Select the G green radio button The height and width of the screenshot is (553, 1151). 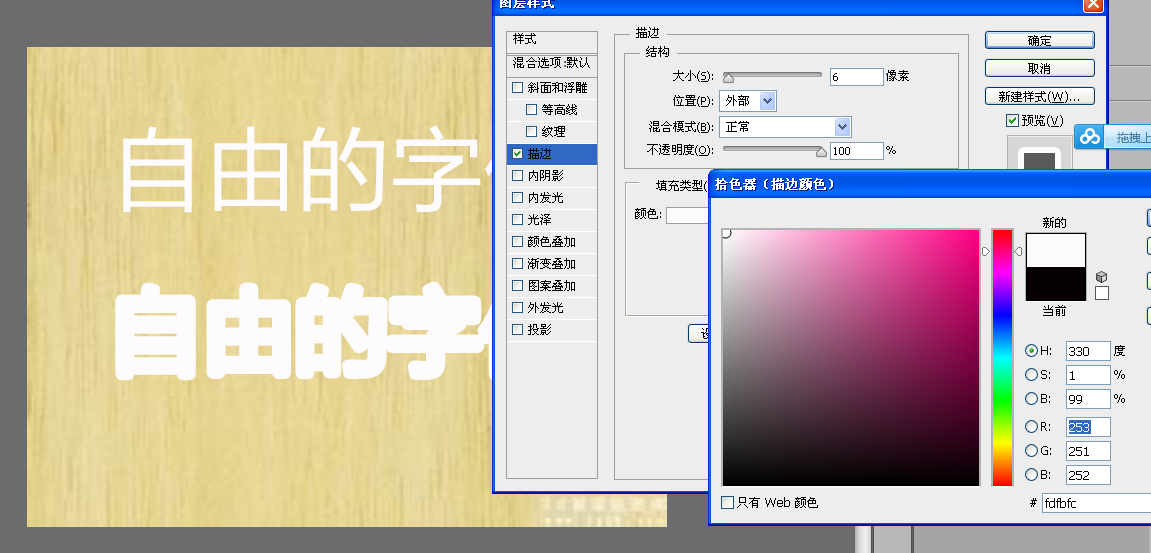coord(1031,450)
